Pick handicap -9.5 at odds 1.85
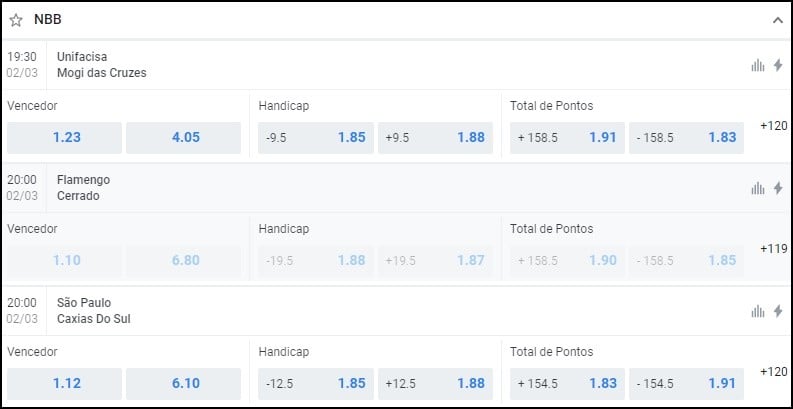Image resolution: width=793 pixels, height=409 pixels. 316,138
